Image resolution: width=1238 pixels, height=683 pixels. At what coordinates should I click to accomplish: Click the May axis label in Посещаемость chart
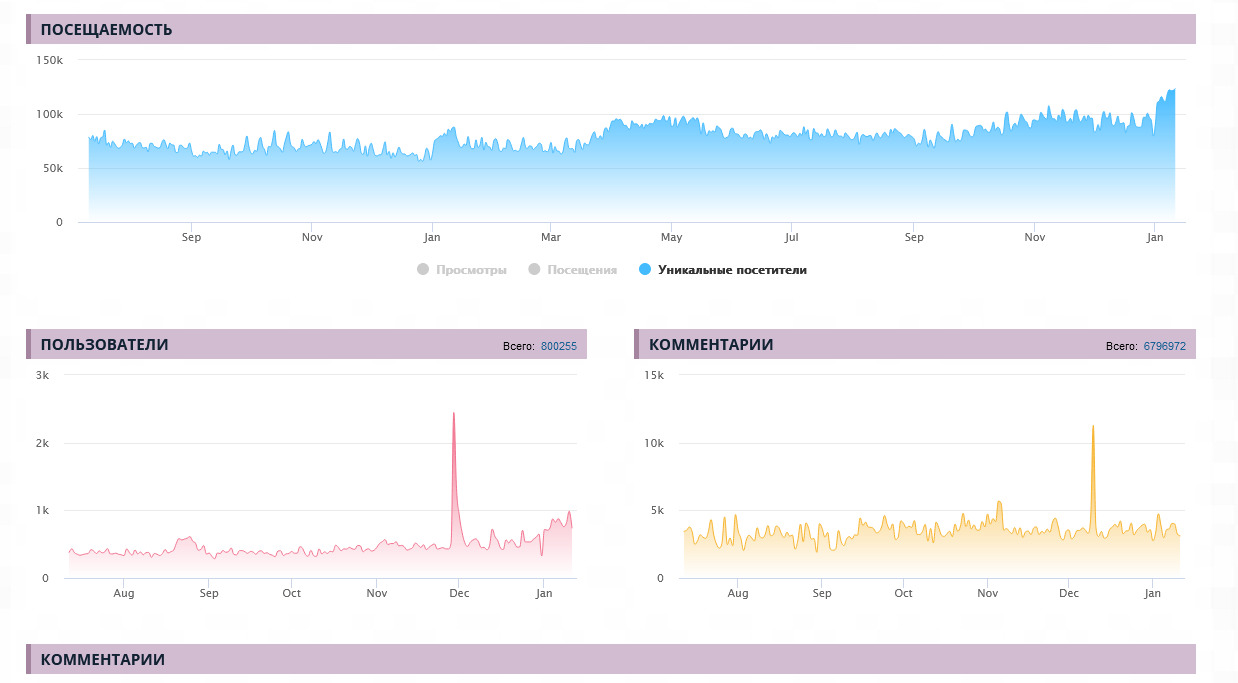click(671, 238)
